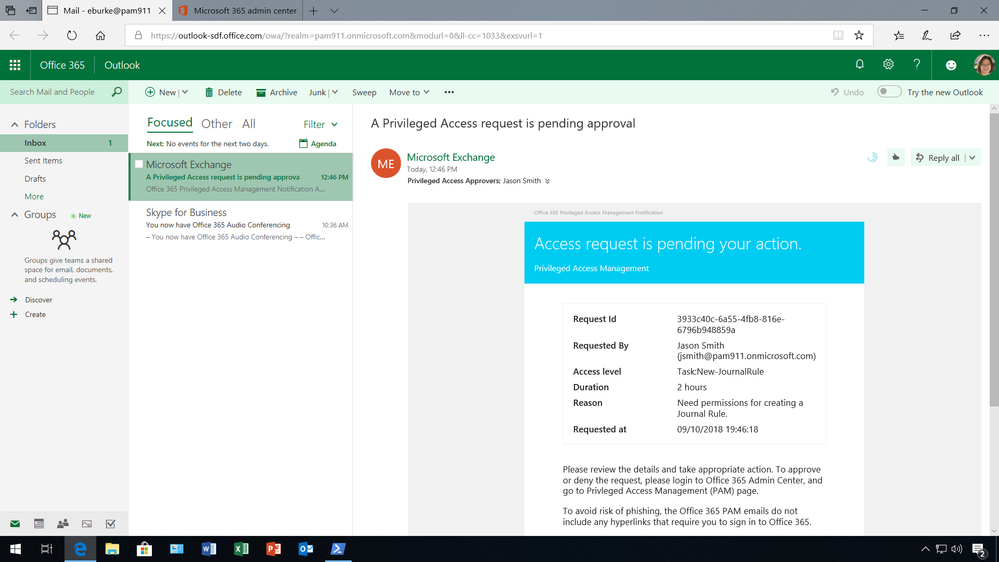
Task: Open the favorites hub icon
Action: point(898,36)
